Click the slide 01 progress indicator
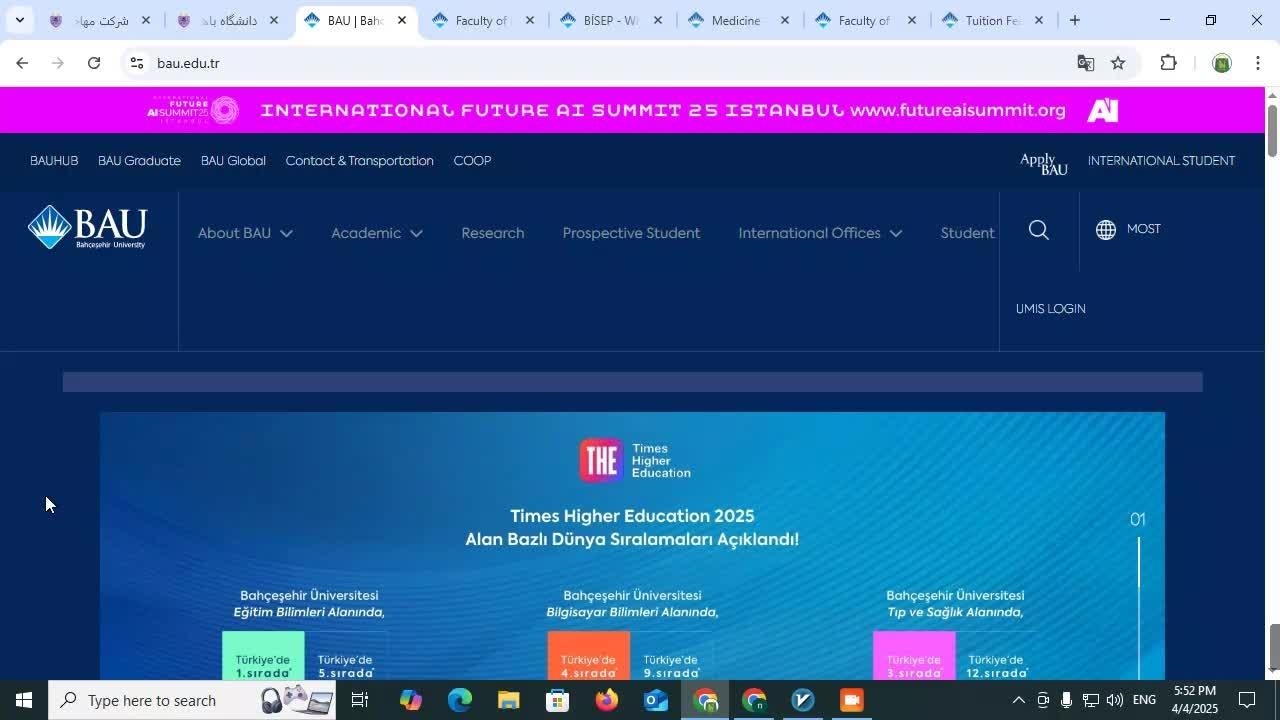The height and width of the screenshot is (720, 1280). [x=1137, y=520]
